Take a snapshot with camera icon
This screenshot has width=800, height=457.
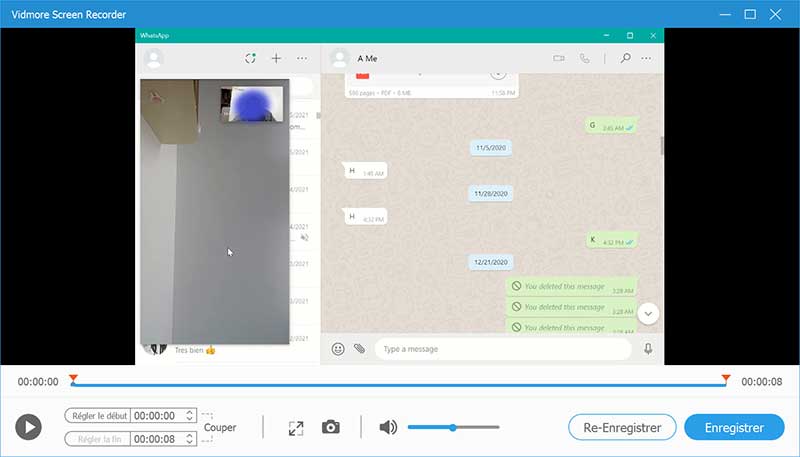331,427
